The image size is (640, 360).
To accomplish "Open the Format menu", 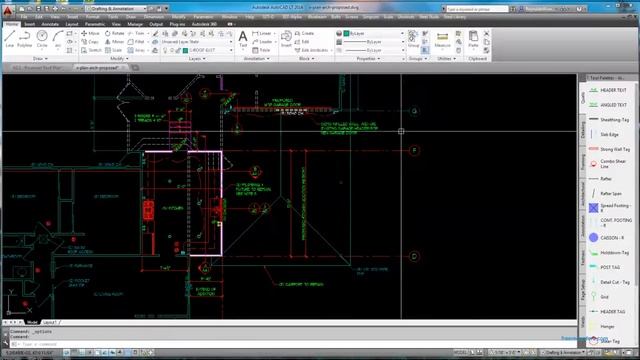I will point(93,17).
